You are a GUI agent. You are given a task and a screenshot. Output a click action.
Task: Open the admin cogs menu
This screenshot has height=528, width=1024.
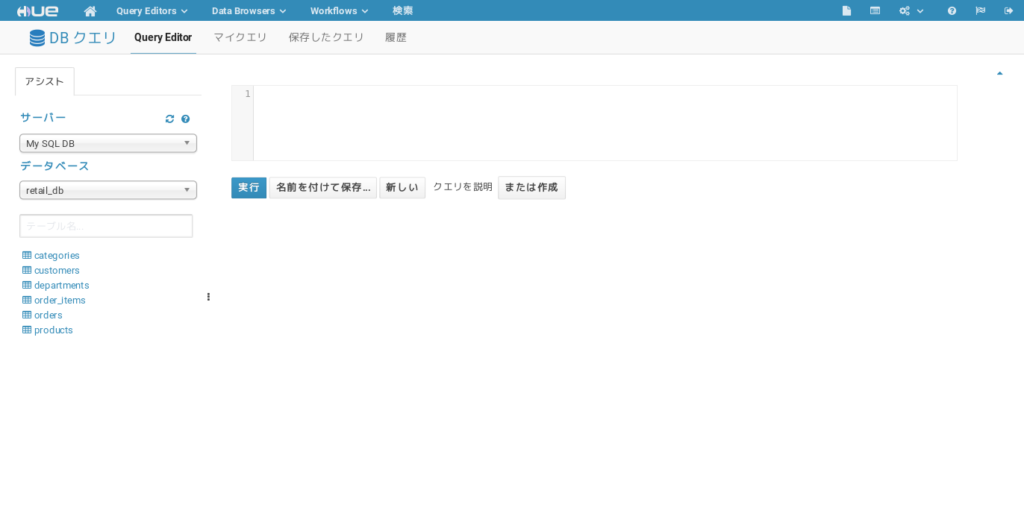tap(911, 11)
